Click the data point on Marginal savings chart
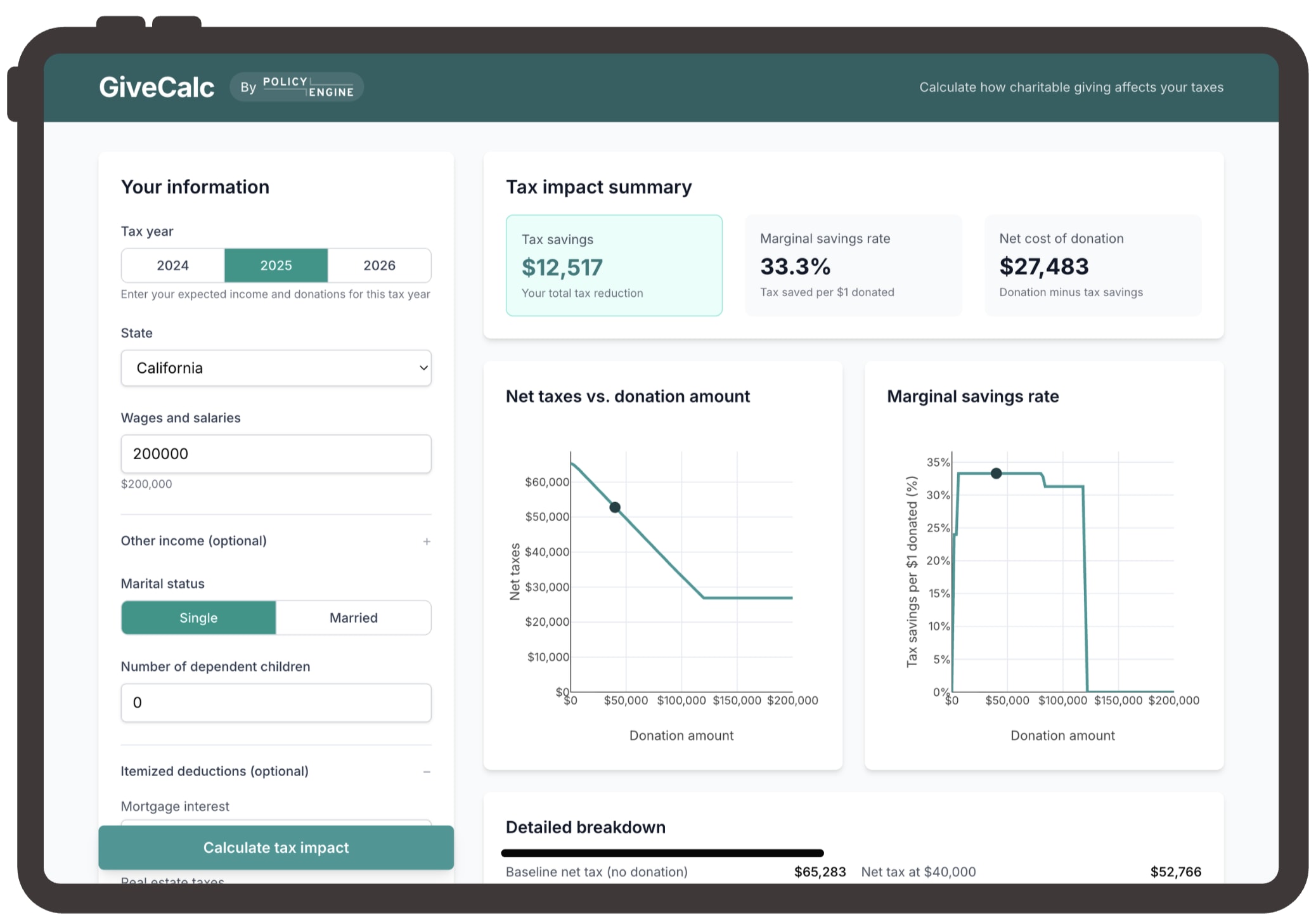This screenshot has width=1316, height=922. (997, 474)
